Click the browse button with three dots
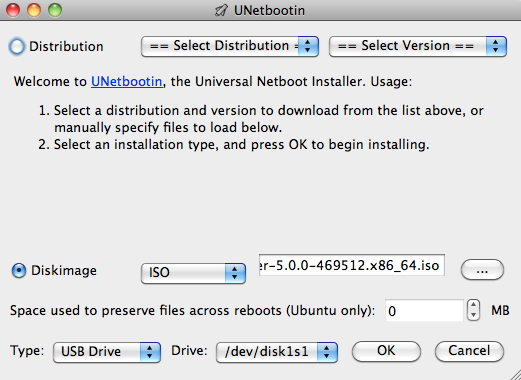 point(482,270)
